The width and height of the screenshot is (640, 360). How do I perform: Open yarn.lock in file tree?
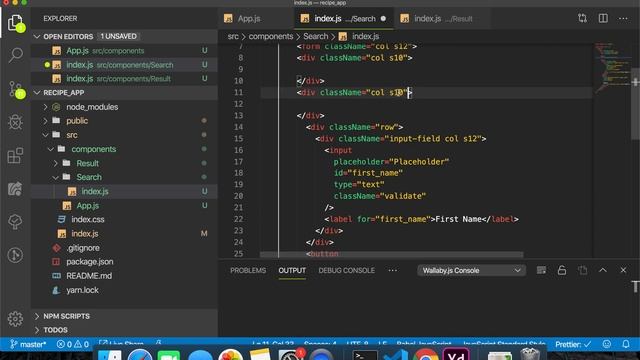click(124, 290)
